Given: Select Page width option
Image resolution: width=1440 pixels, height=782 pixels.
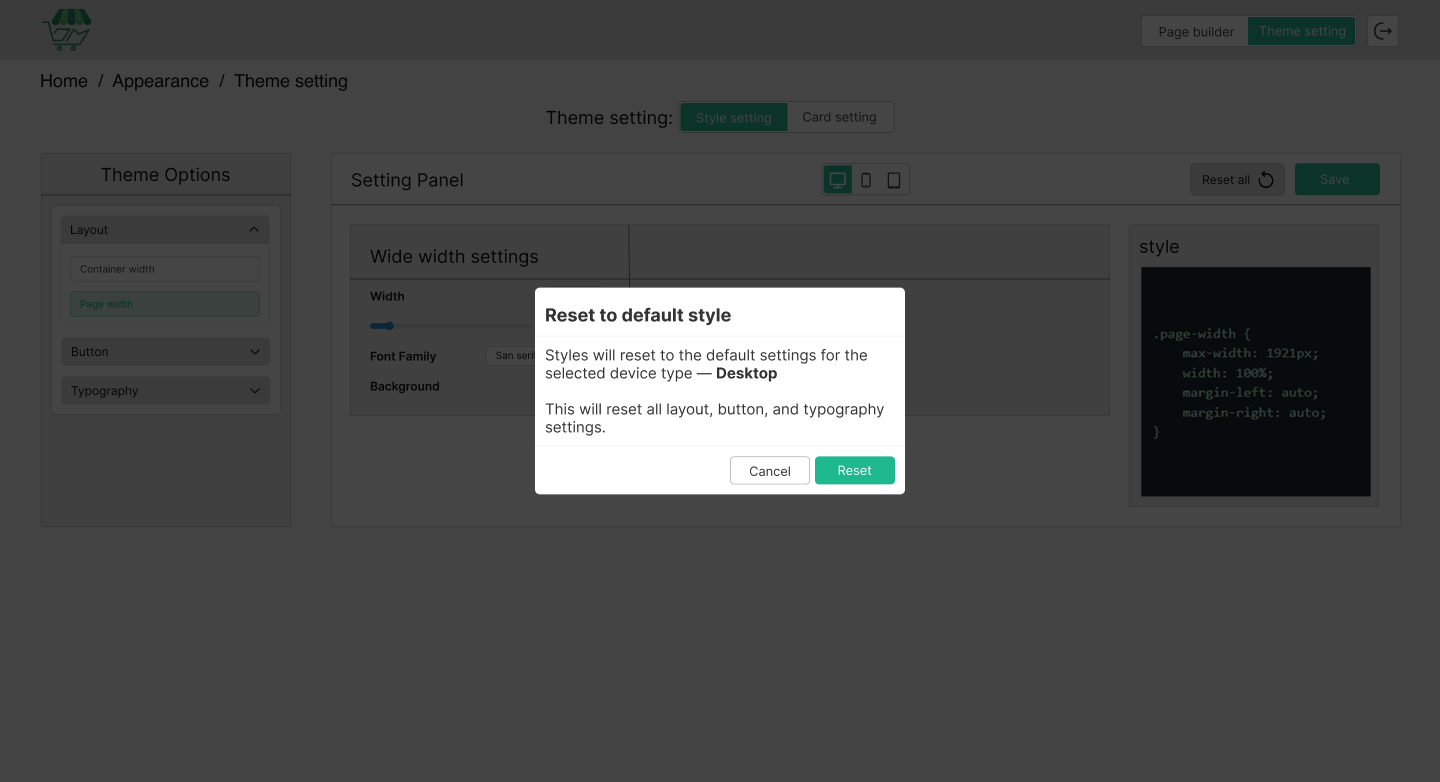Looking at the screenshot, I should [165, 304].
